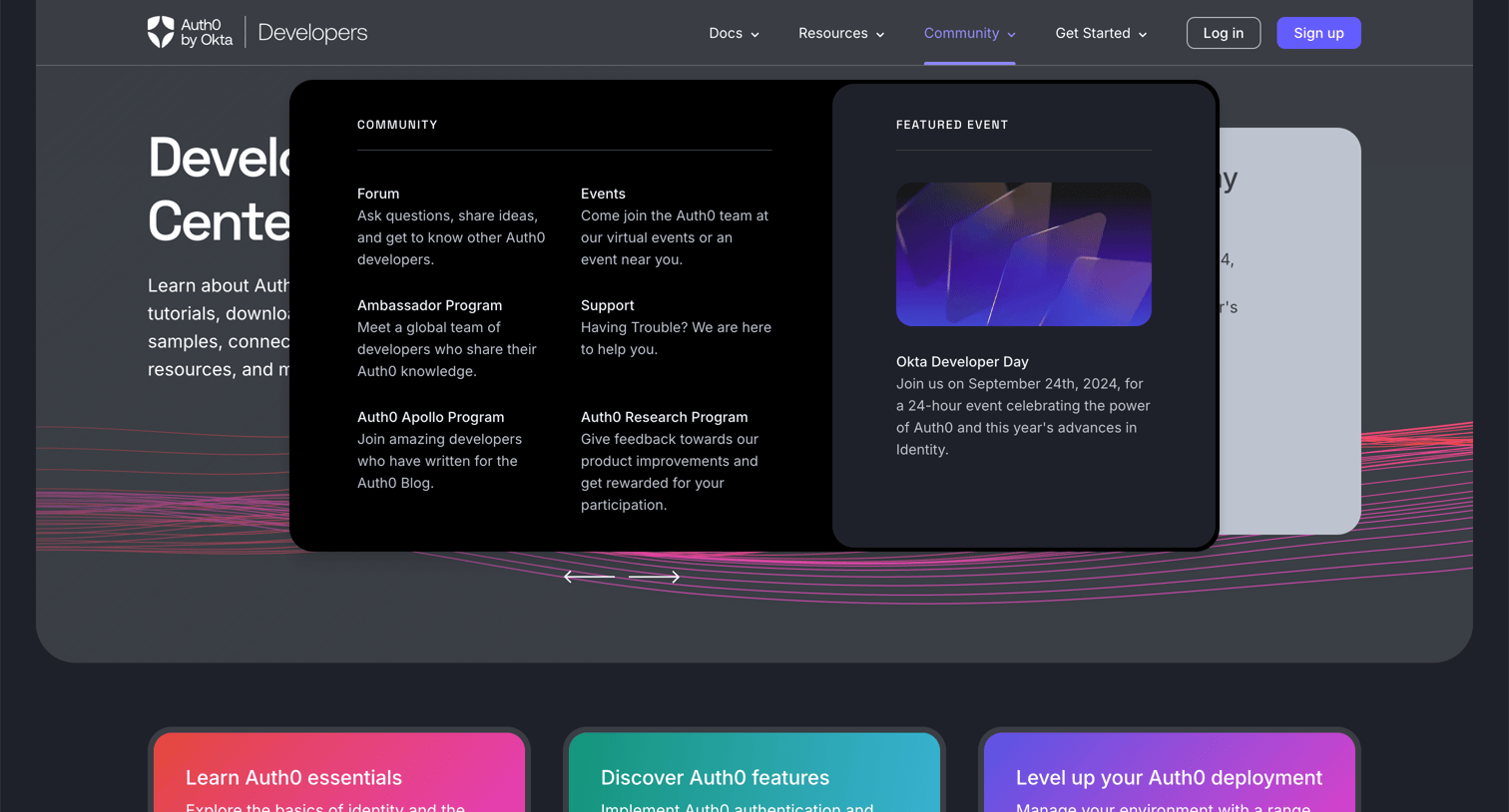Open the Resources navigation menu
This screenshot has width=1509, height=812.
click(841, 33)
